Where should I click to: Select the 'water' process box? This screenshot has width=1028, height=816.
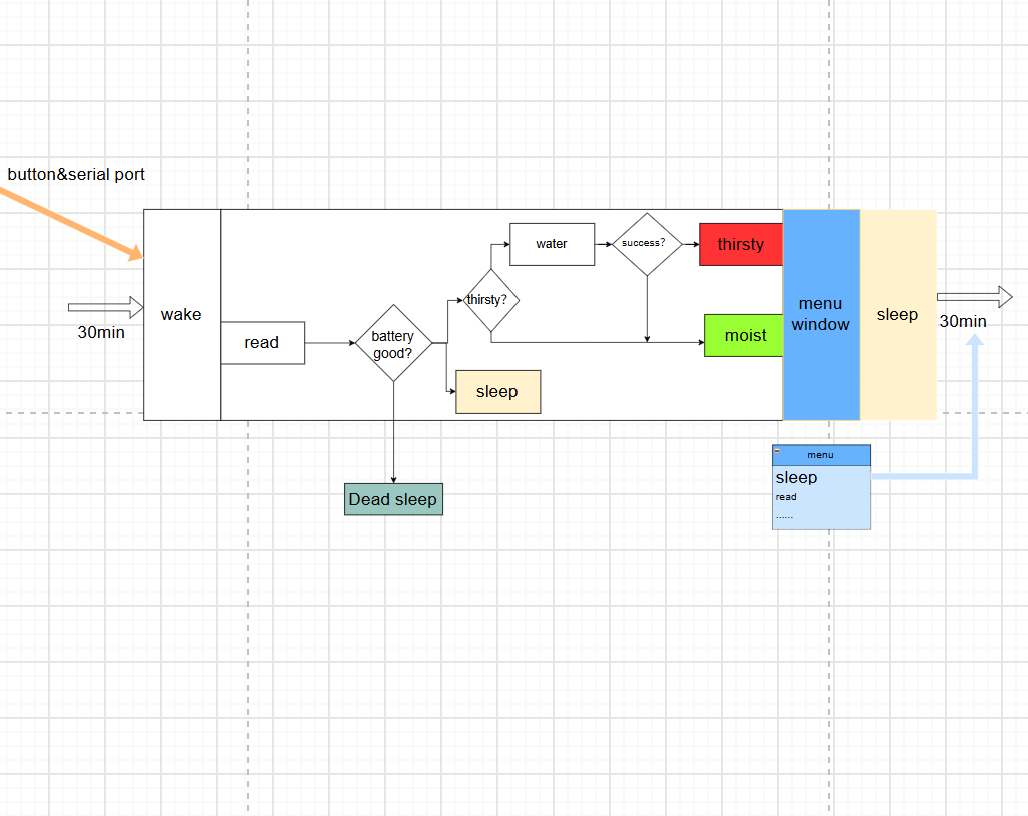(552, 244)
